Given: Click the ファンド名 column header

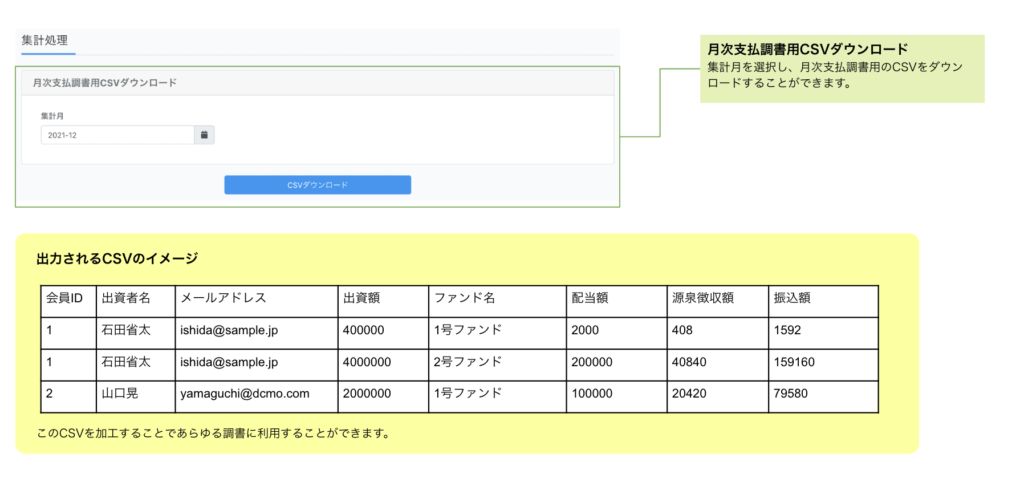Looking at the screenshot, I should [x=464, y=298].
